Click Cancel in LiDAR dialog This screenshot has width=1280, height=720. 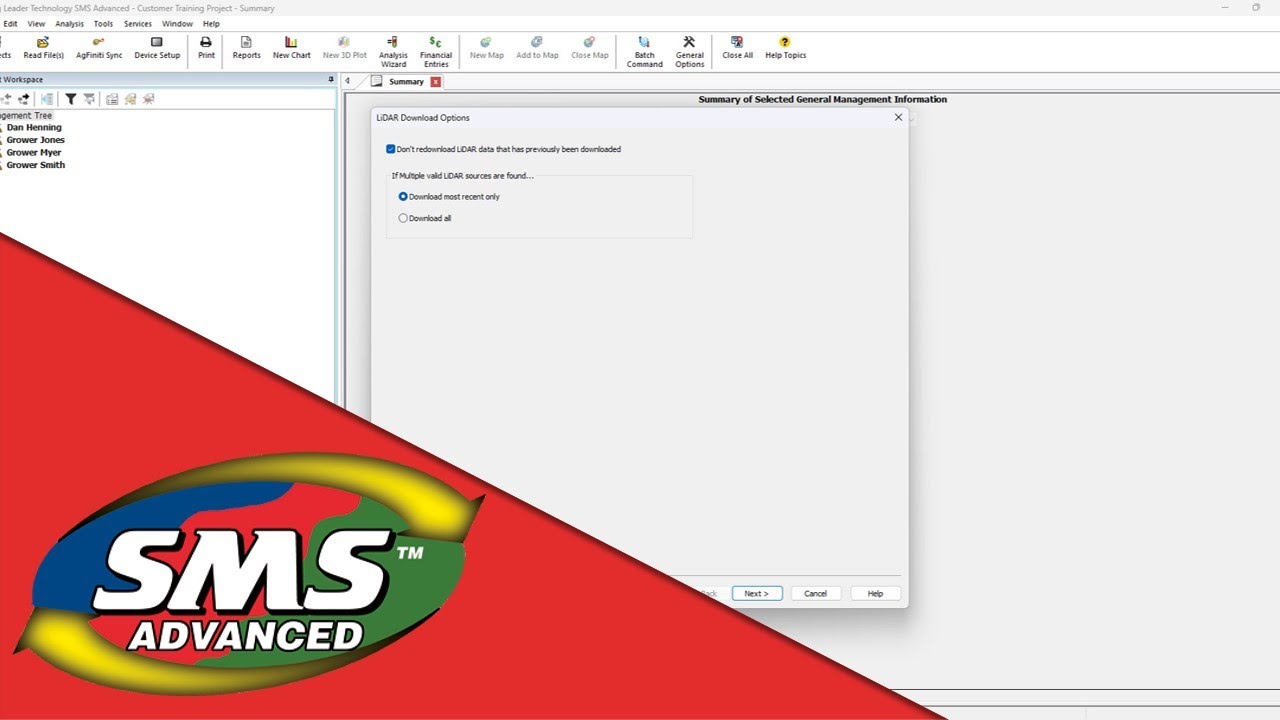tap(816, 594)
